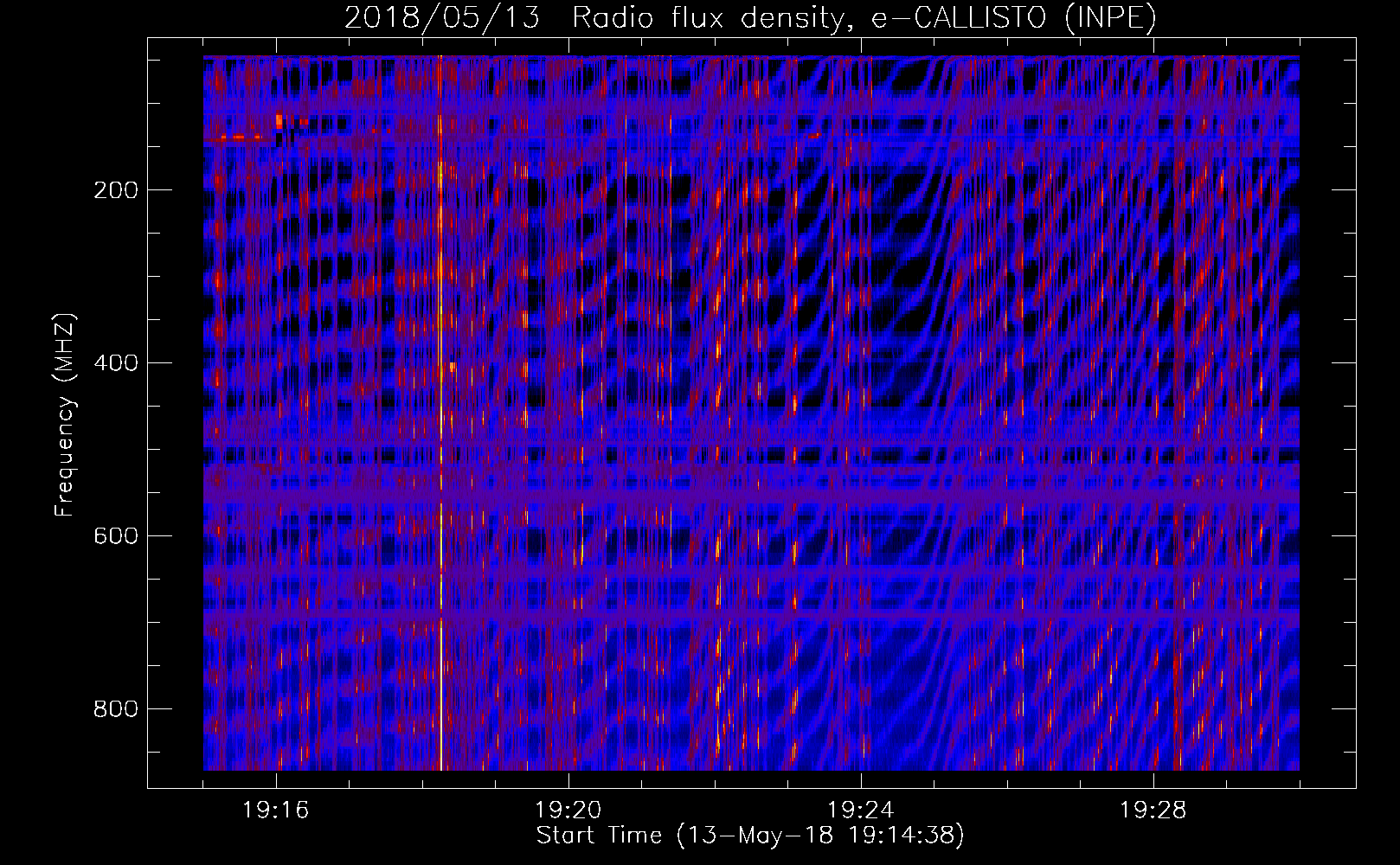Click the plot title "Radio flux density, e-CALLISTO (INPE)"
The width and height of the screenshot is (1400, 865).
click(x=864, y=18)
